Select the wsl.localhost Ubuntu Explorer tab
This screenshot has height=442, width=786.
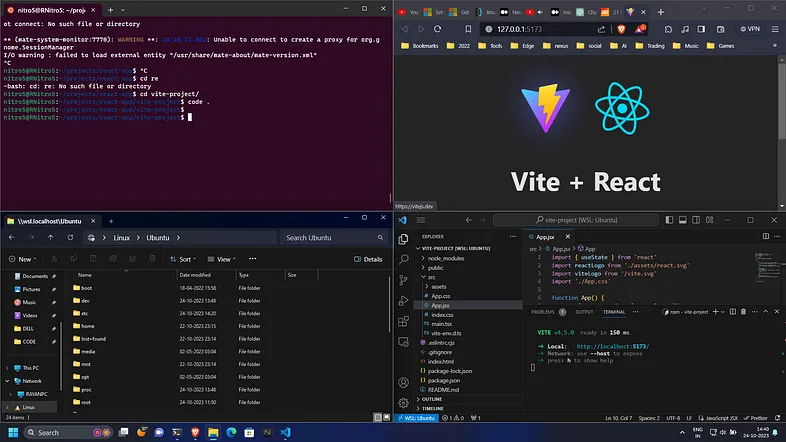(49, 221)
